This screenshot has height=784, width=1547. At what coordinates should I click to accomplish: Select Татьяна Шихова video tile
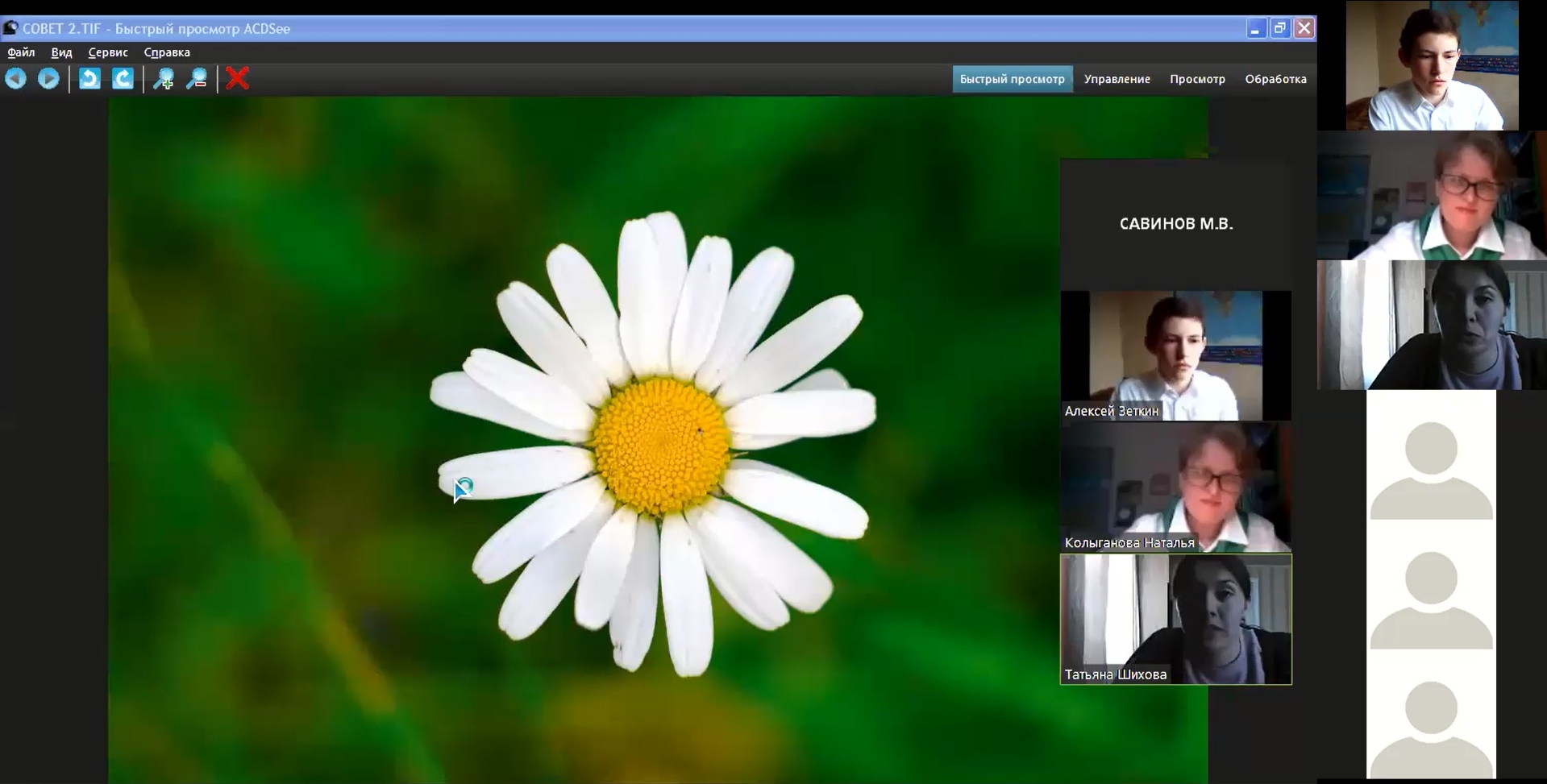pyautogui.click(x=1175, y=619)
